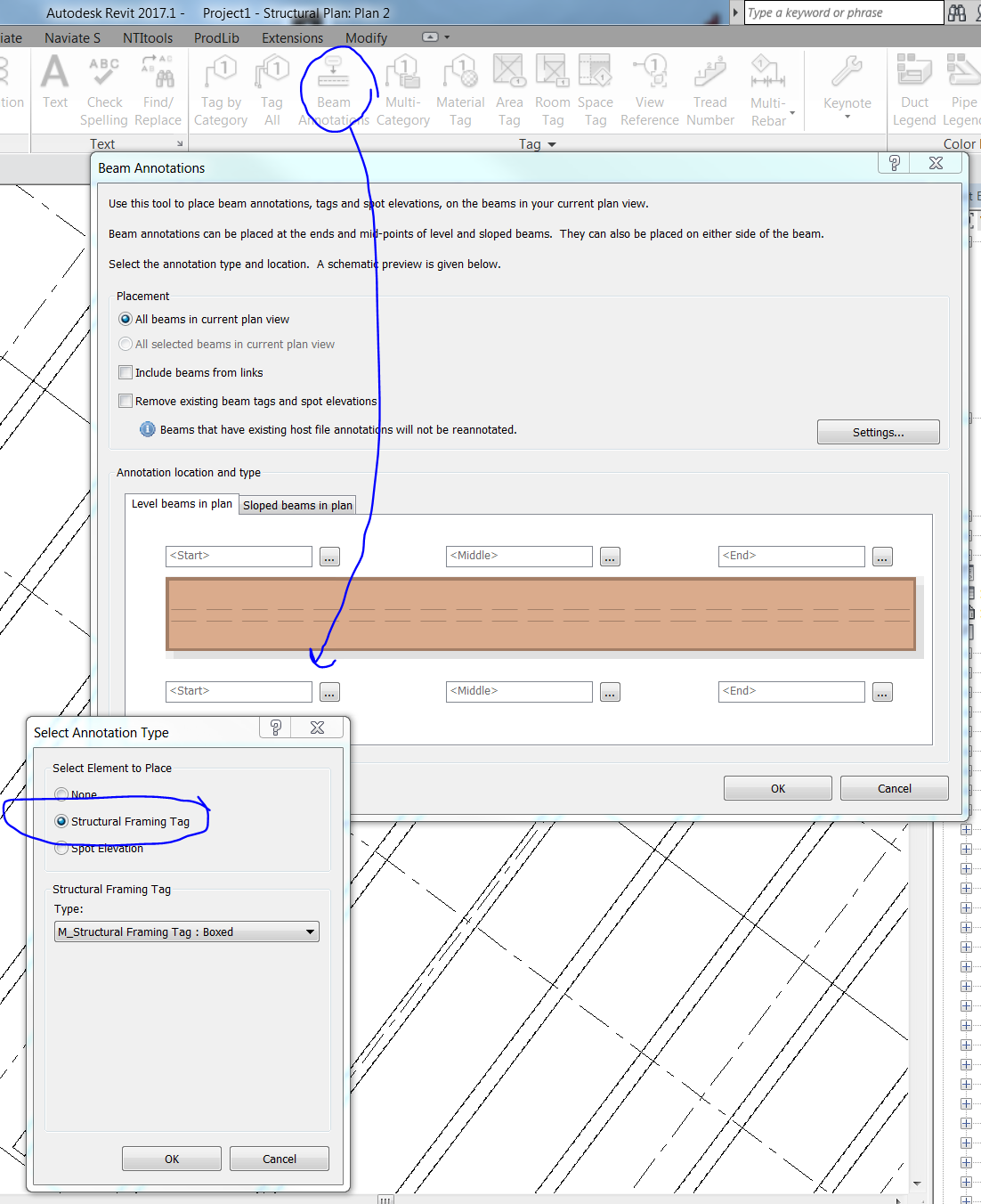Enable Include beams from links
The width and height of the screenshot is (981, 1204).
tap(126, 372)
